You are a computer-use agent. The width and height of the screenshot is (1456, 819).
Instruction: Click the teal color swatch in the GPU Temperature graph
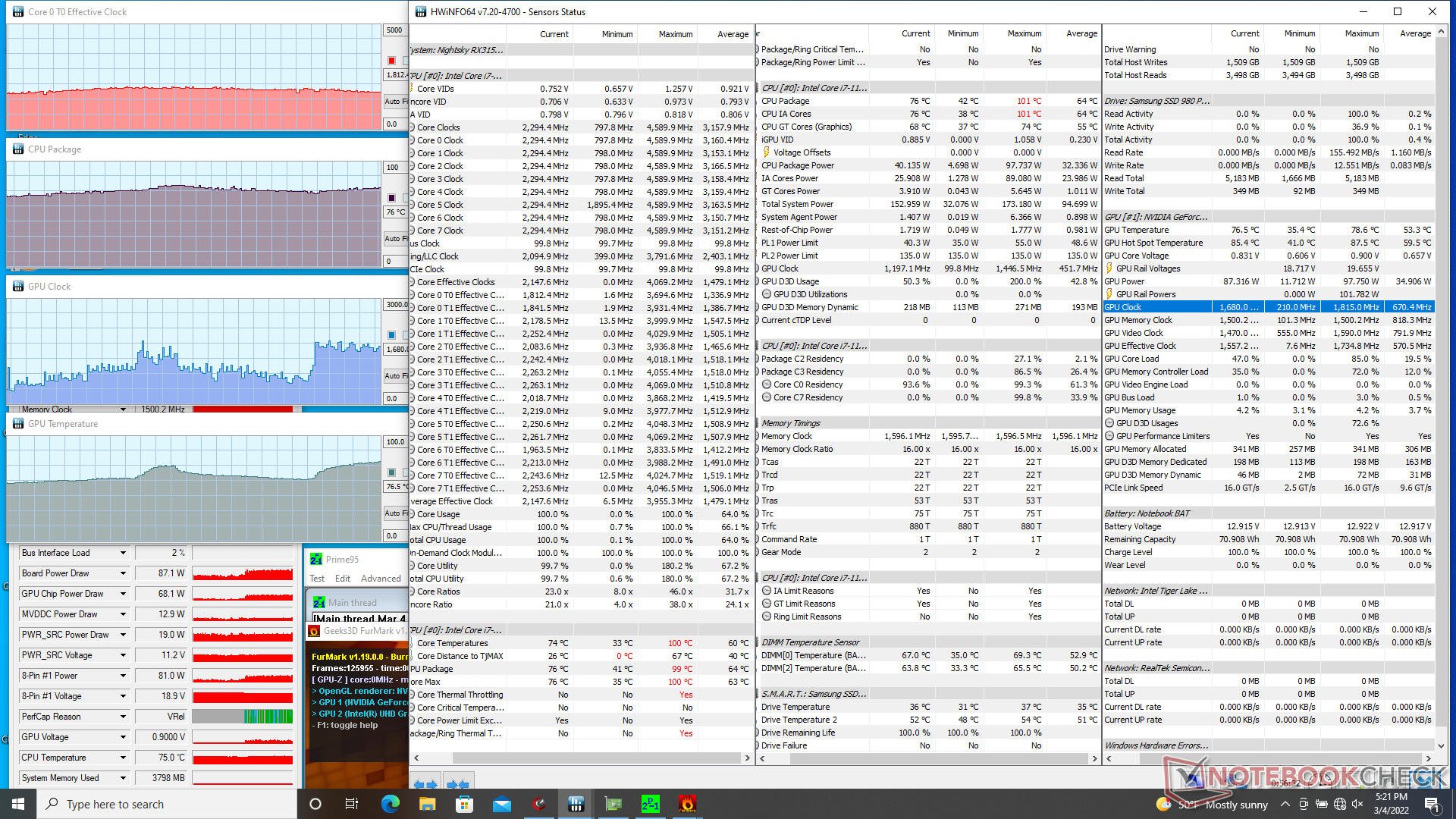point(391,472)
